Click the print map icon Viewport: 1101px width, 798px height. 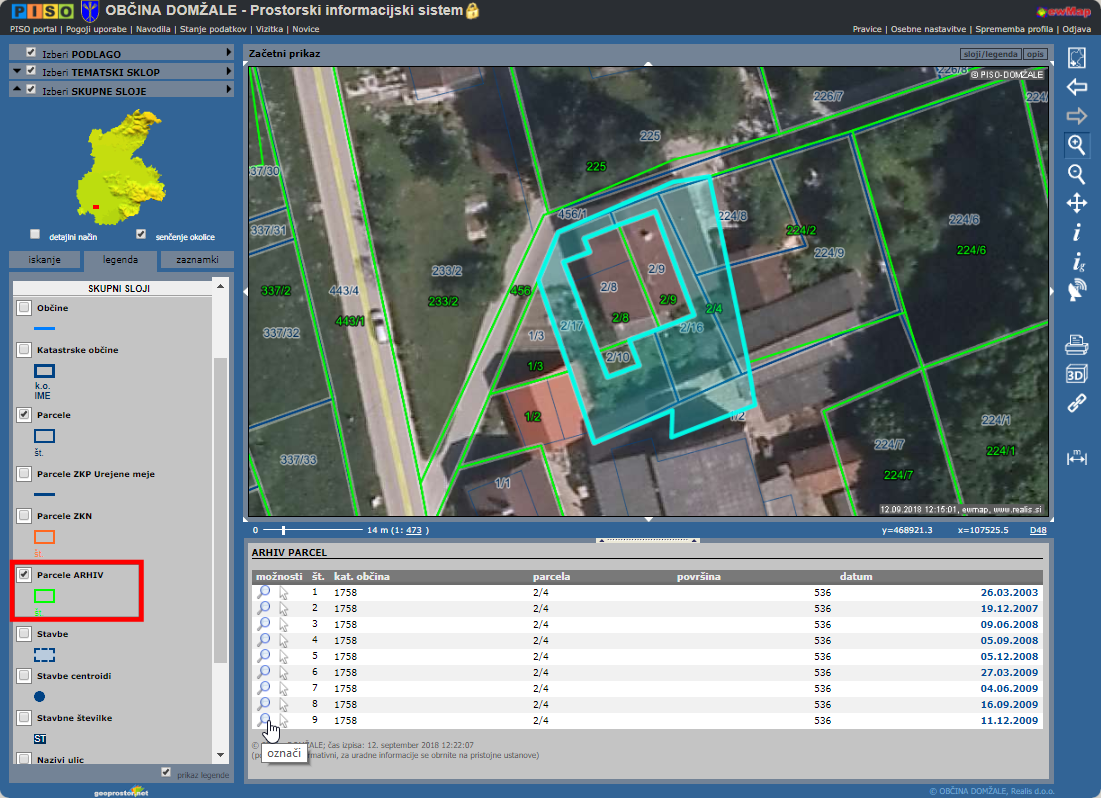(1077, 346)
